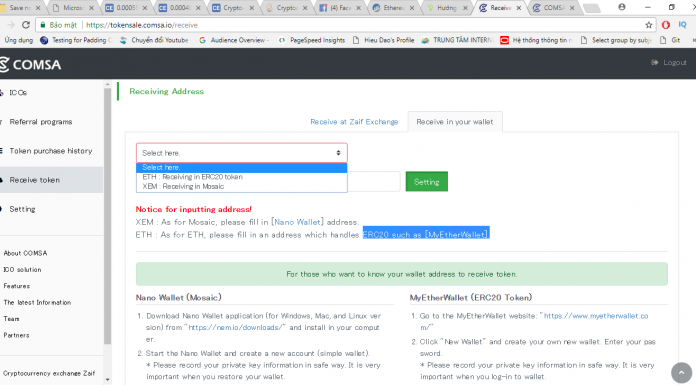Close the Receive tab
The height and width of the screenshot is (385, 696).
tap(518, 8)
